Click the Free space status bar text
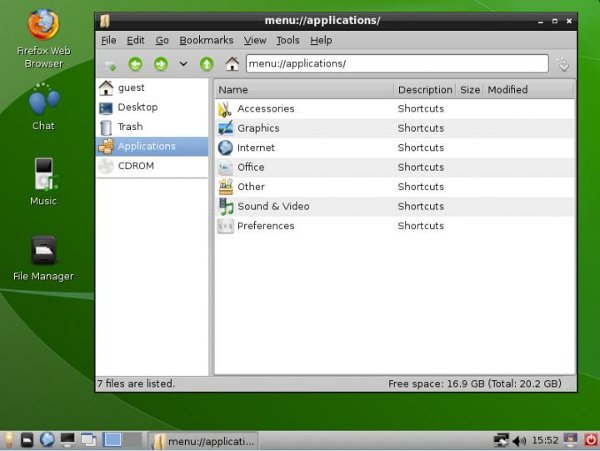The height and width of the screenshot is (451, 600). tap(475, 383)
